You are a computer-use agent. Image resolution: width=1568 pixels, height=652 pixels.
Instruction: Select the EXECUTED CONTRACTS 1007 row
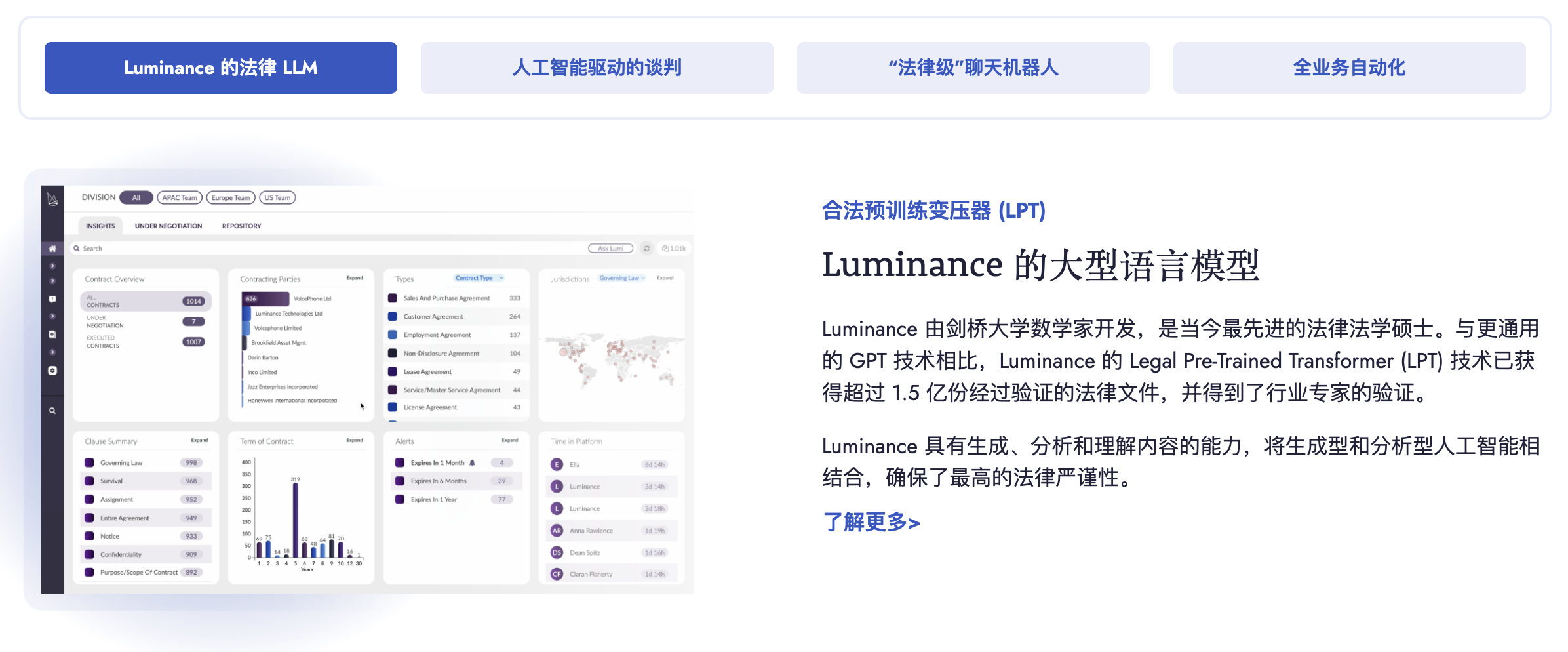146,342
